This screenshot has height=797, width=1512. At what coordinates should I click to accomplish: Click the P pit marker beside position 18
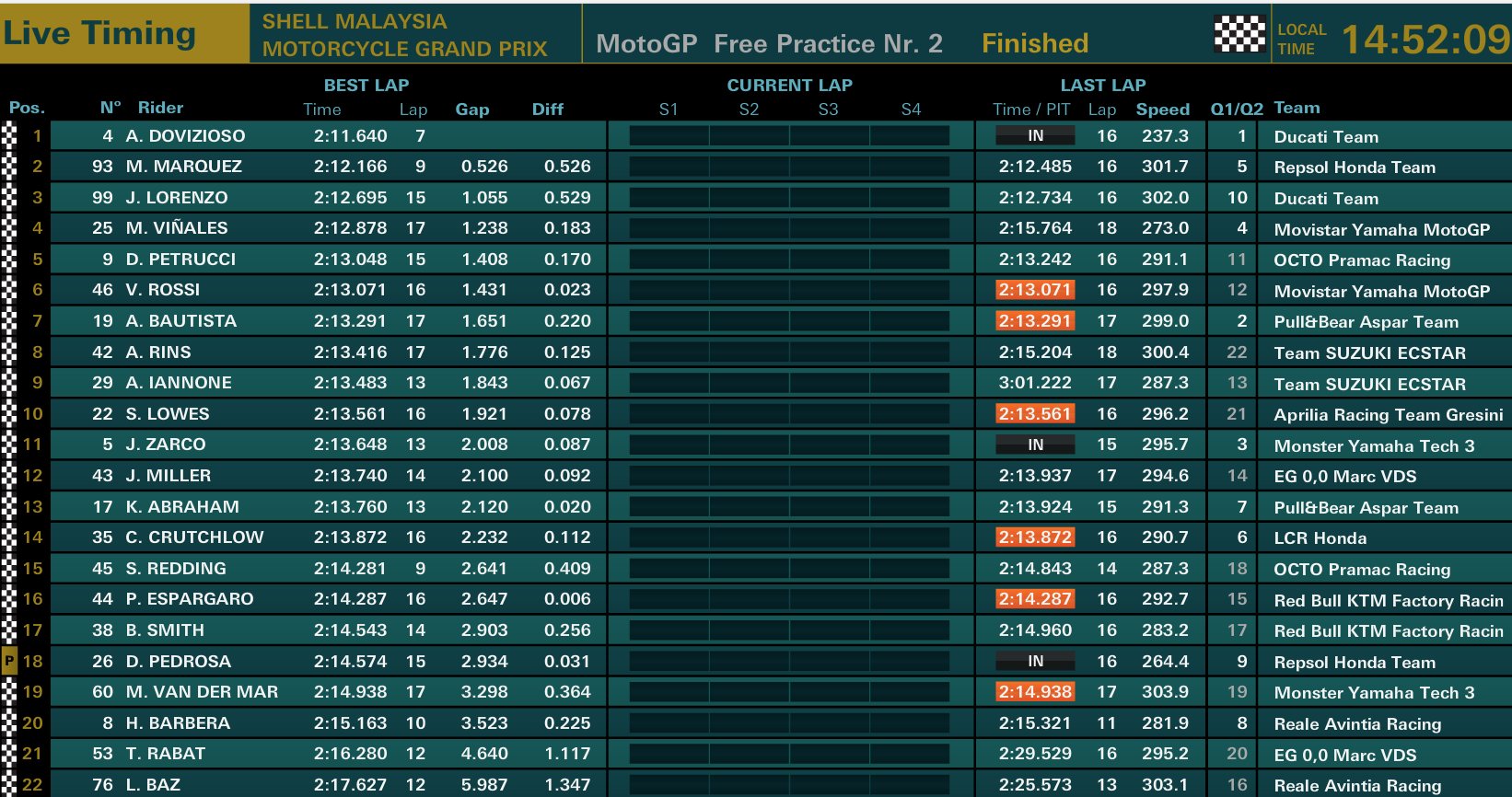coord(9,661)
